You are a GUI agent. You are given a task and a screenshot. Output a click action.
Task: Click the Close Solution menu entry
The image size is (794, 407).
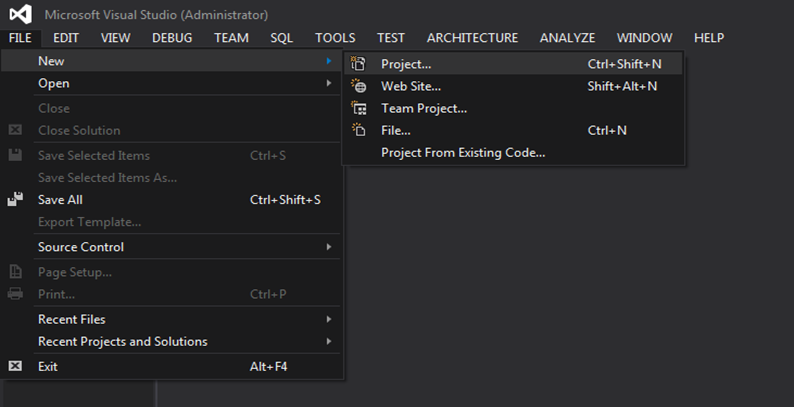click(171, 130)
